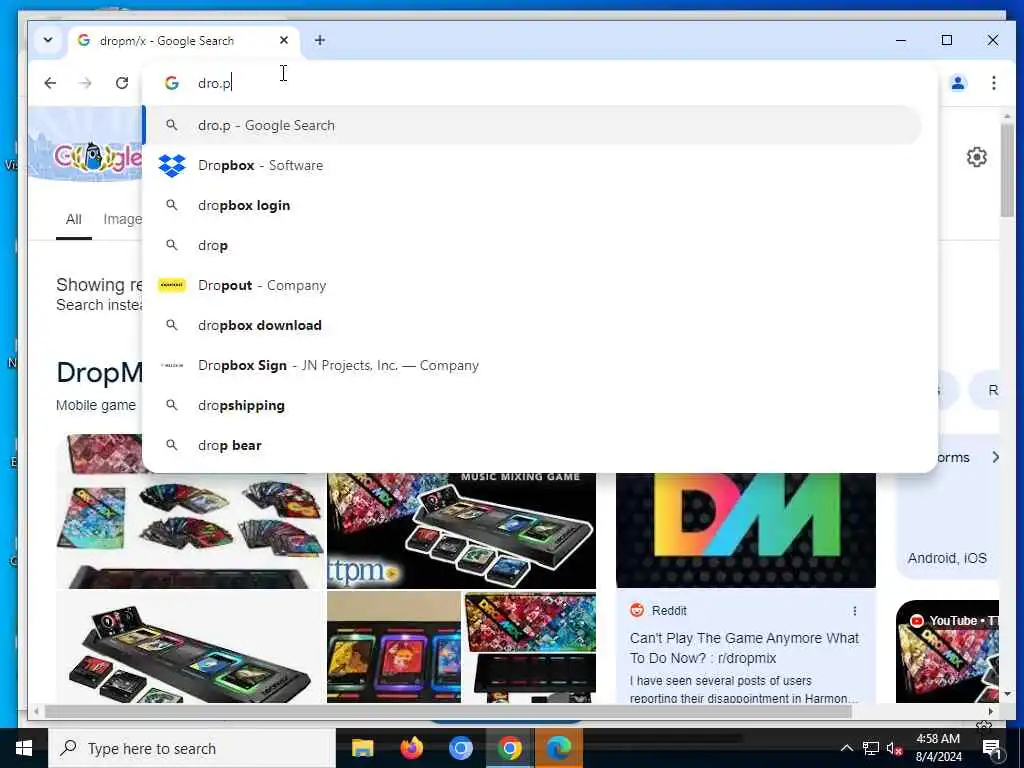The image size is (1024, 768).
Task: Open the tab search dropdown arrow
Action: (48, 40)
